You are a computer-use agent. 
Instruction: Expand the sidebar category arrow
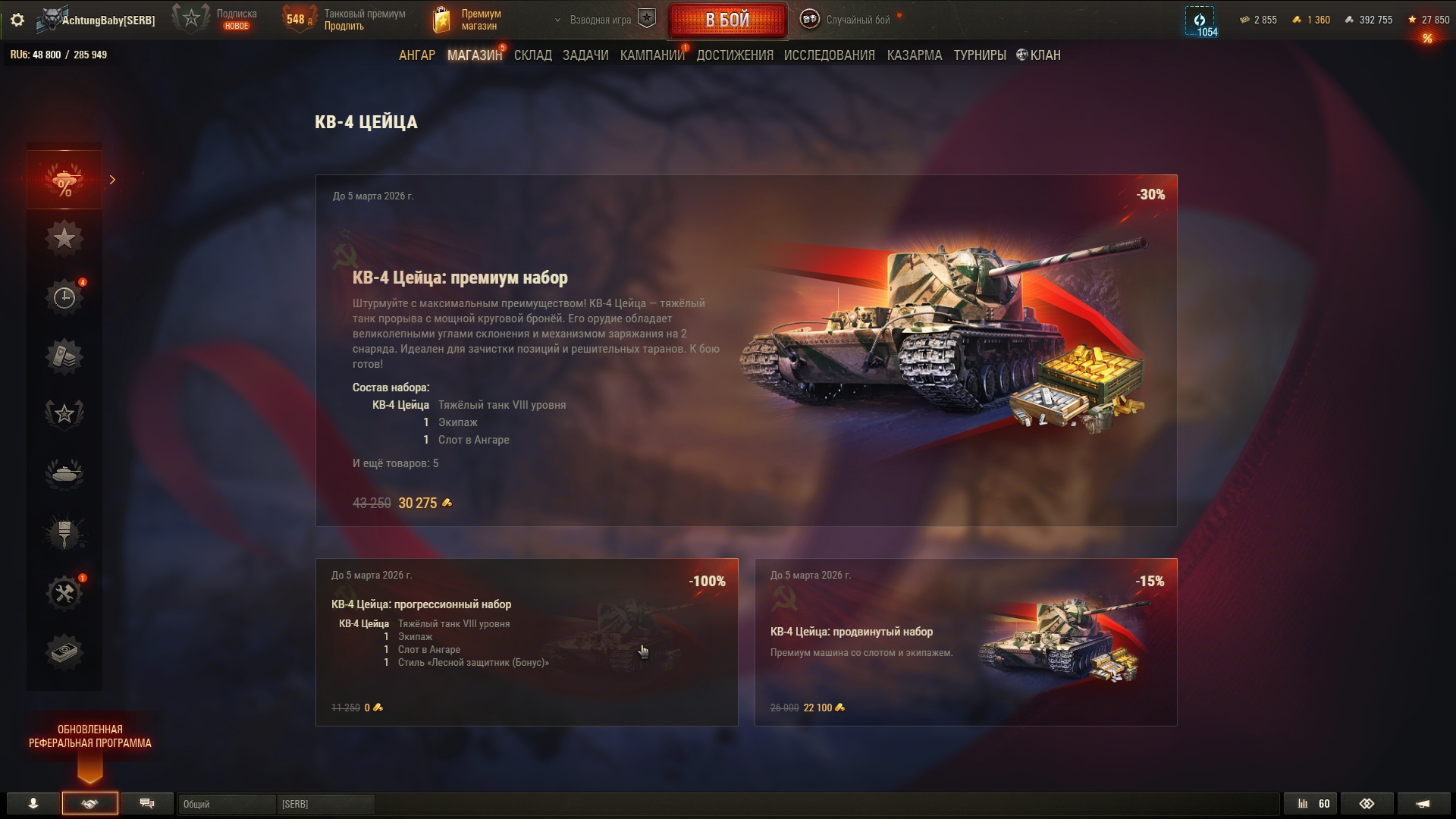click(x=112, y=180)
